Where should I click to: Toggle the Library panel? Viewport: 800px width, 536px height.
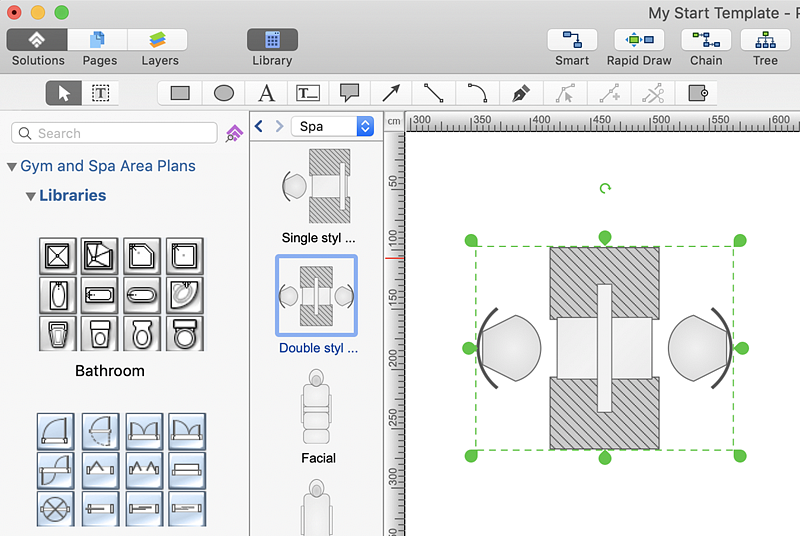[x=272, y=40]
